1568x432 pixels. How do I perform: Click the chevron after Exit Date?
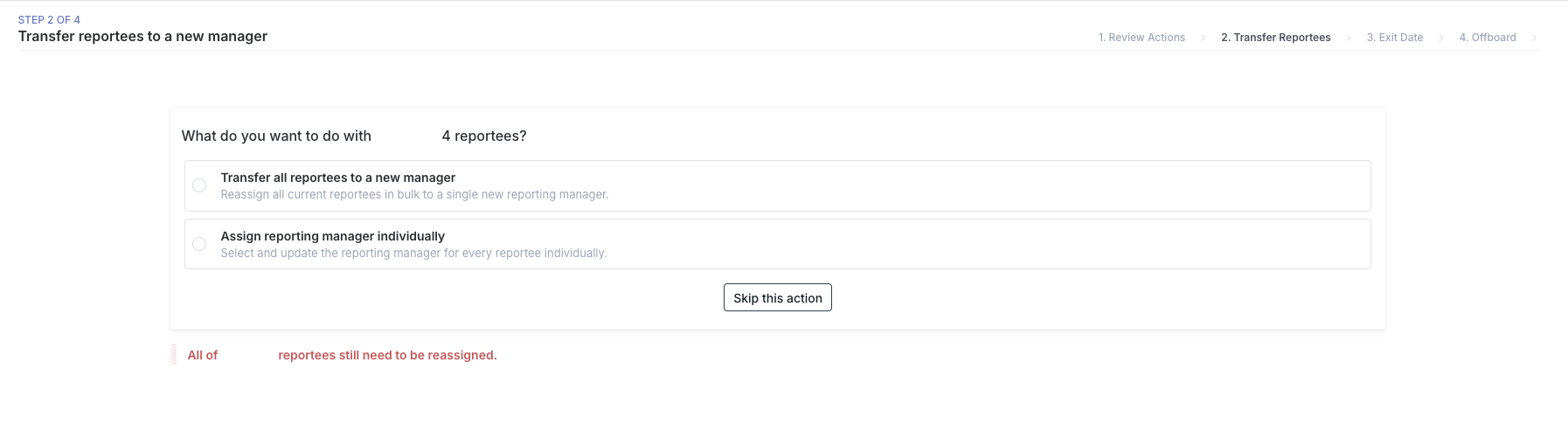(1440, 38)
